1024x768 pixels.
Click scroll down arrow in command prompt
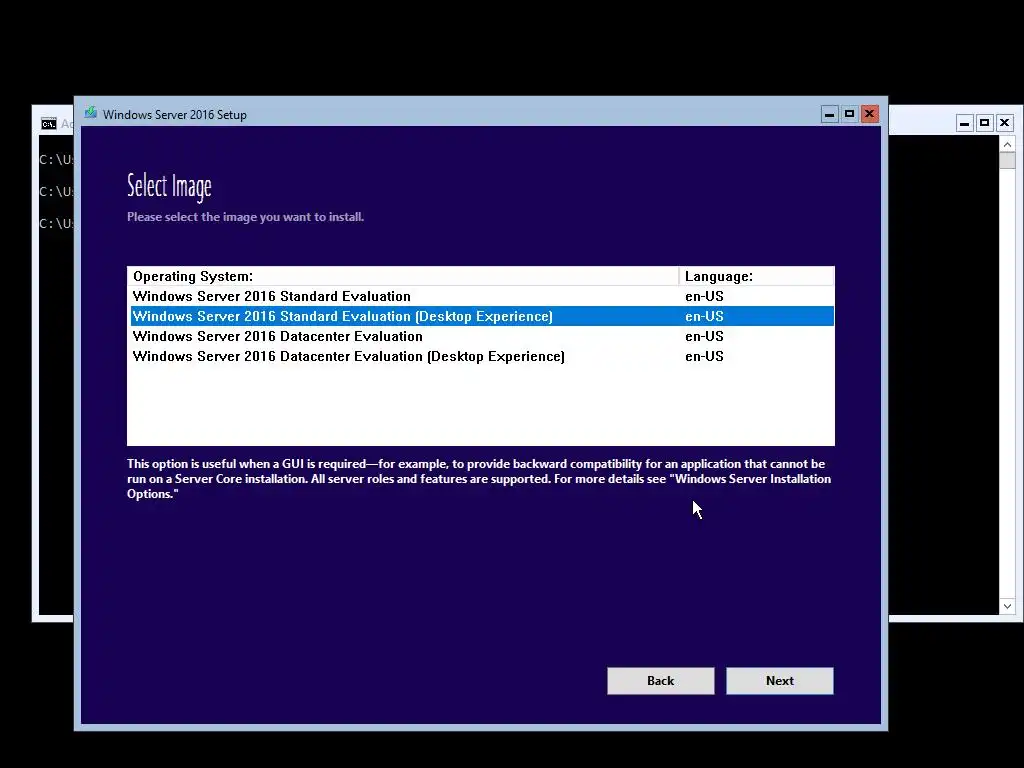coord(1007,606)
